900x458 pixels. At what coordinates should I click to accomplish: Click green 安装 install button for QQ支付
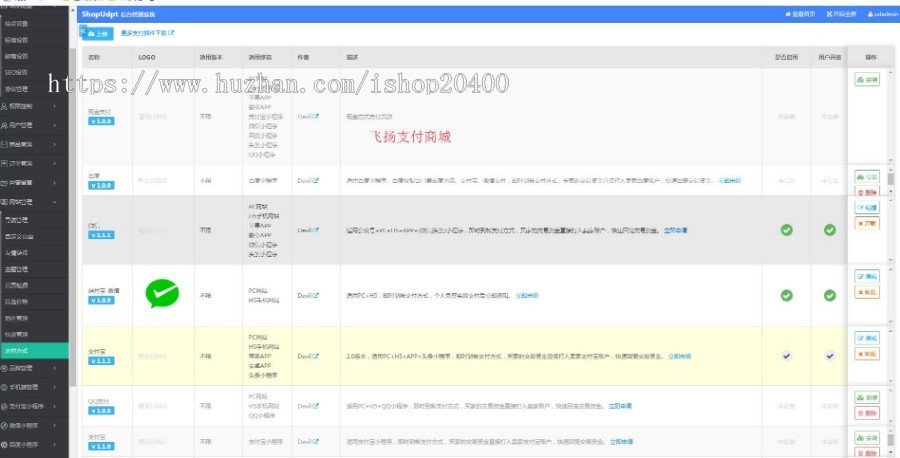(x=867, y=397)
